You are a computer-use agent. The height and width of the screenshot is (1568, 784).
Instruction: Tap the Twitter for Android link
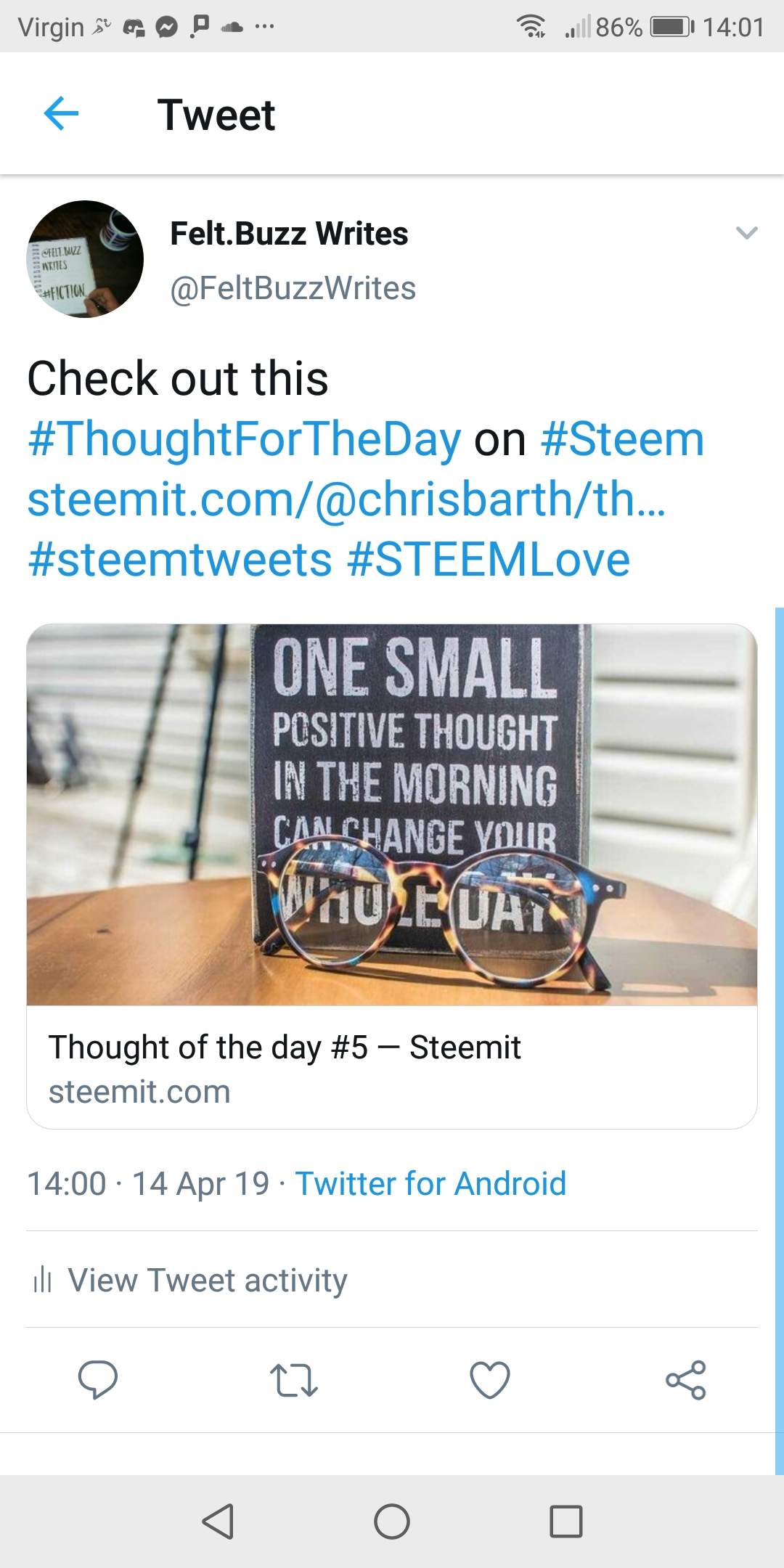tap(430, 1184)
